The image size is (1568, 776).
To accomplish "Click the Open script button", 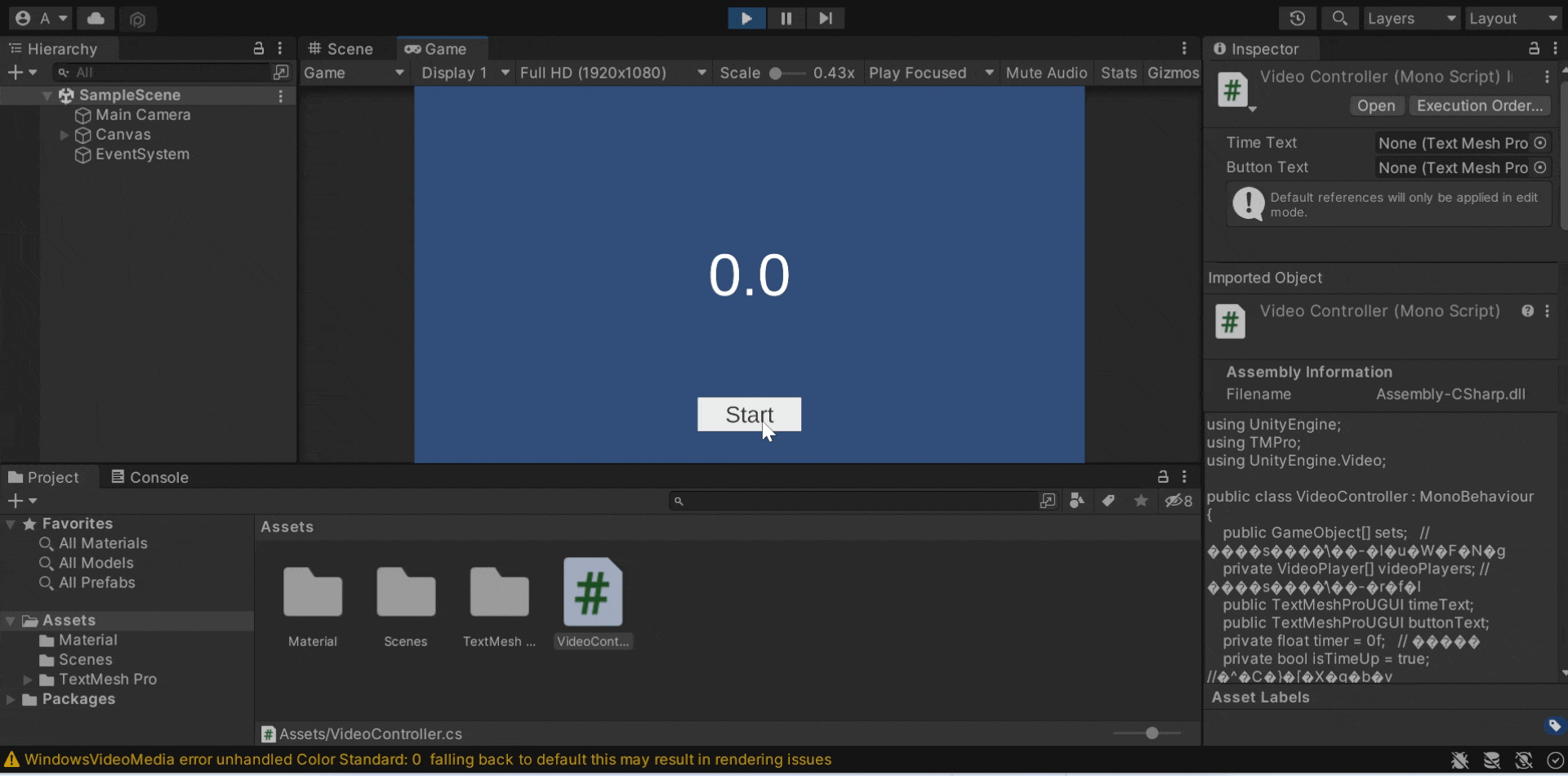I will coord(1376,105).
